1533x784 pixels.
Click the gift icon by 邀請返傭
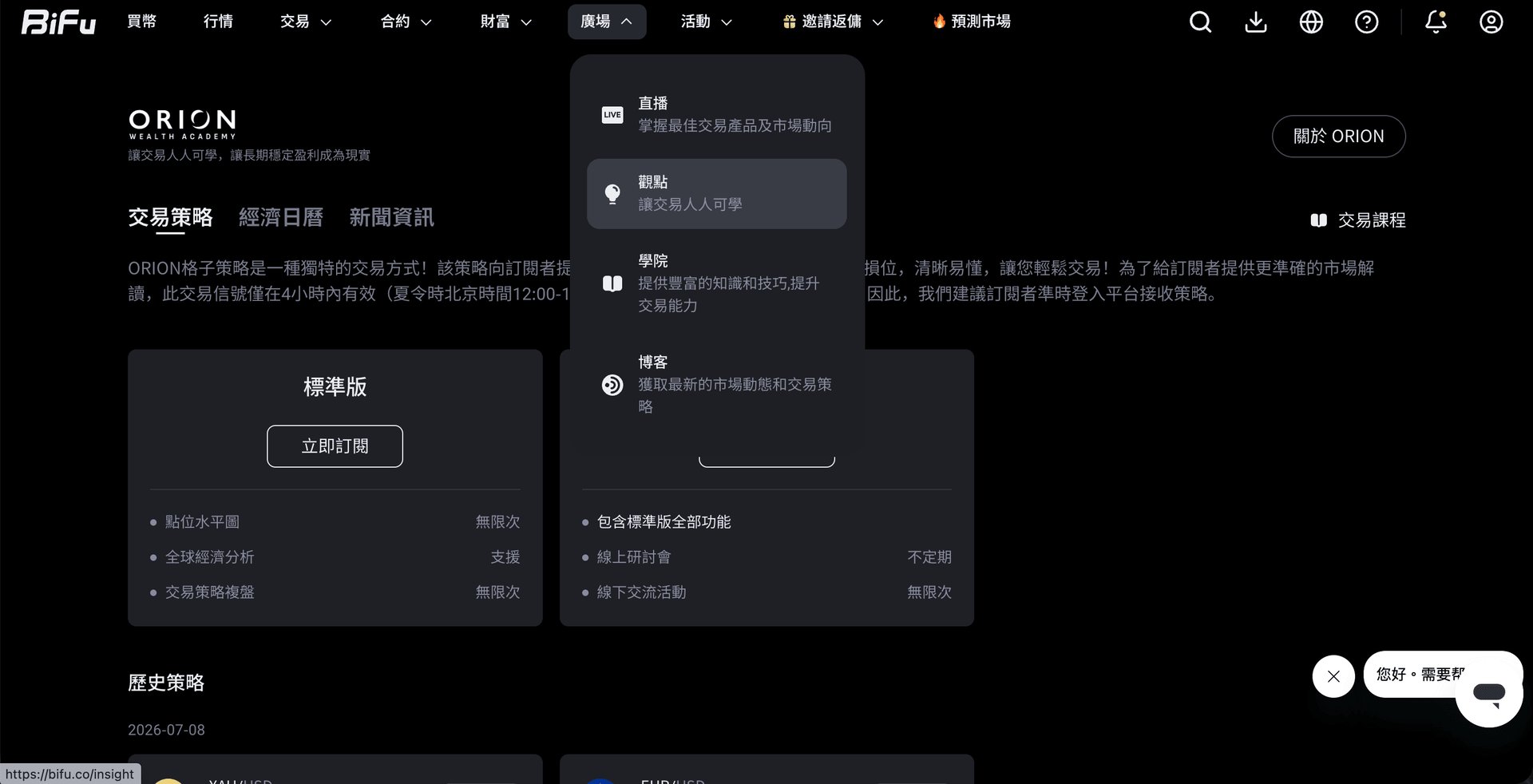pos(790,22)
